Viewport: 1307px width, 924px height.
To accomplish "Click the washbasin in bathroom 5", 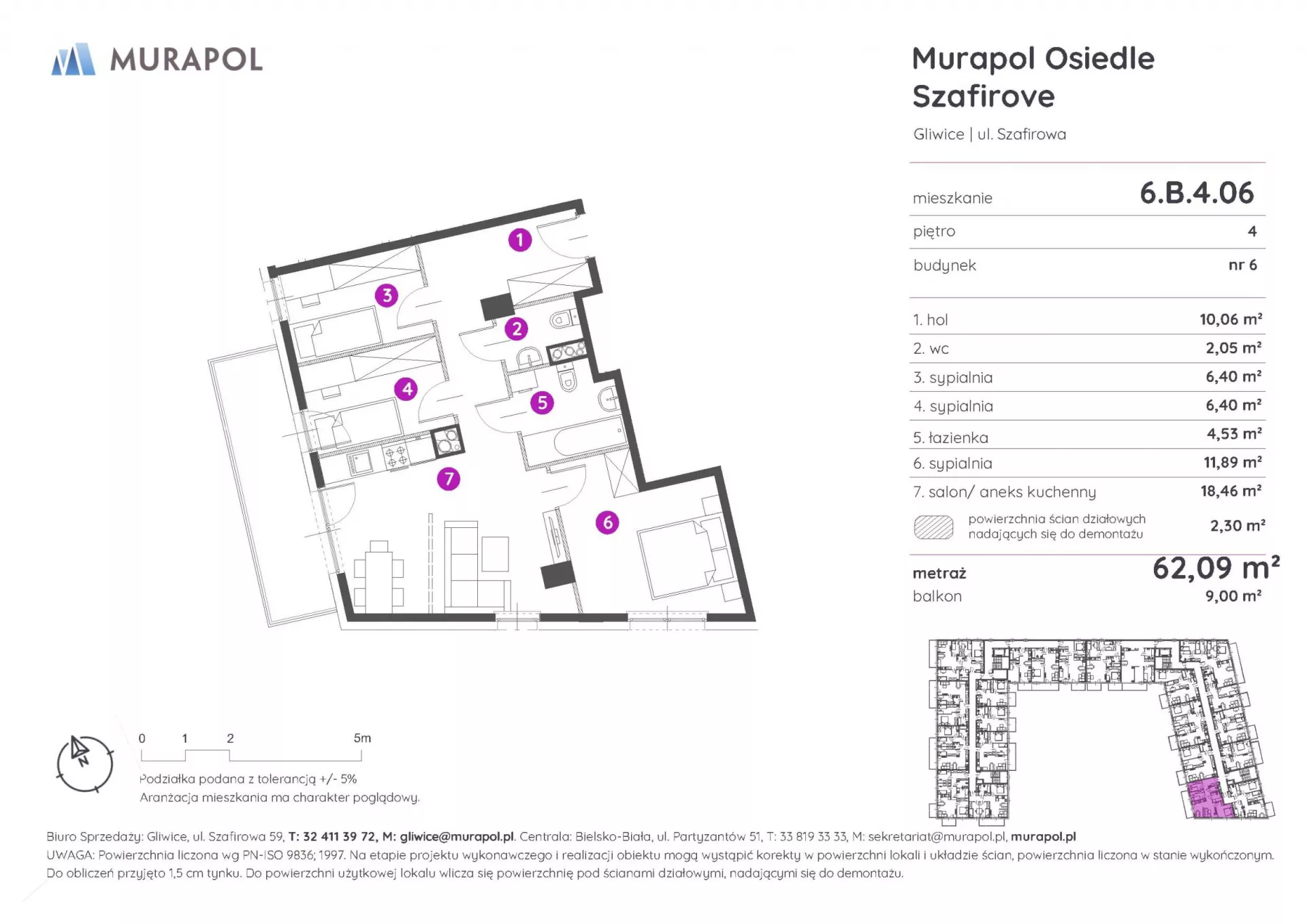I will 608,399.
